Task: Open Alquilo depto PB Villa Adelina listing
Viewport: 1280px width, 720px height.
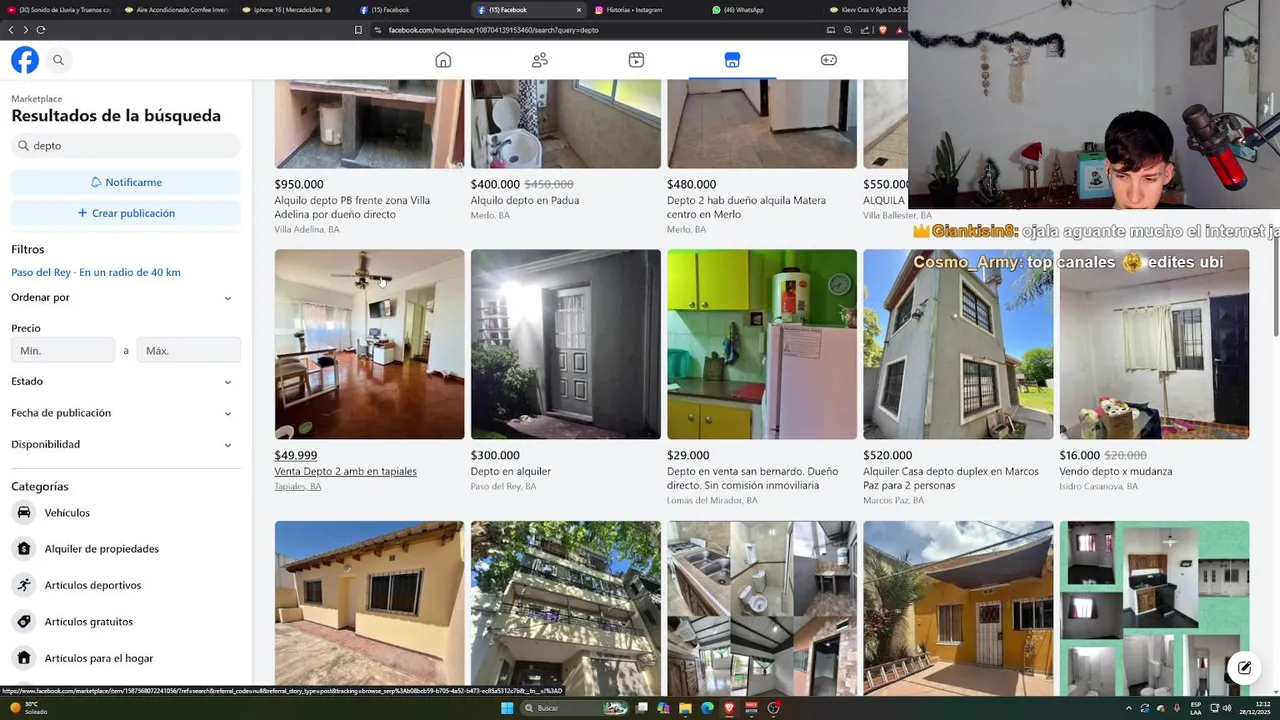Action: coord(352,207)
